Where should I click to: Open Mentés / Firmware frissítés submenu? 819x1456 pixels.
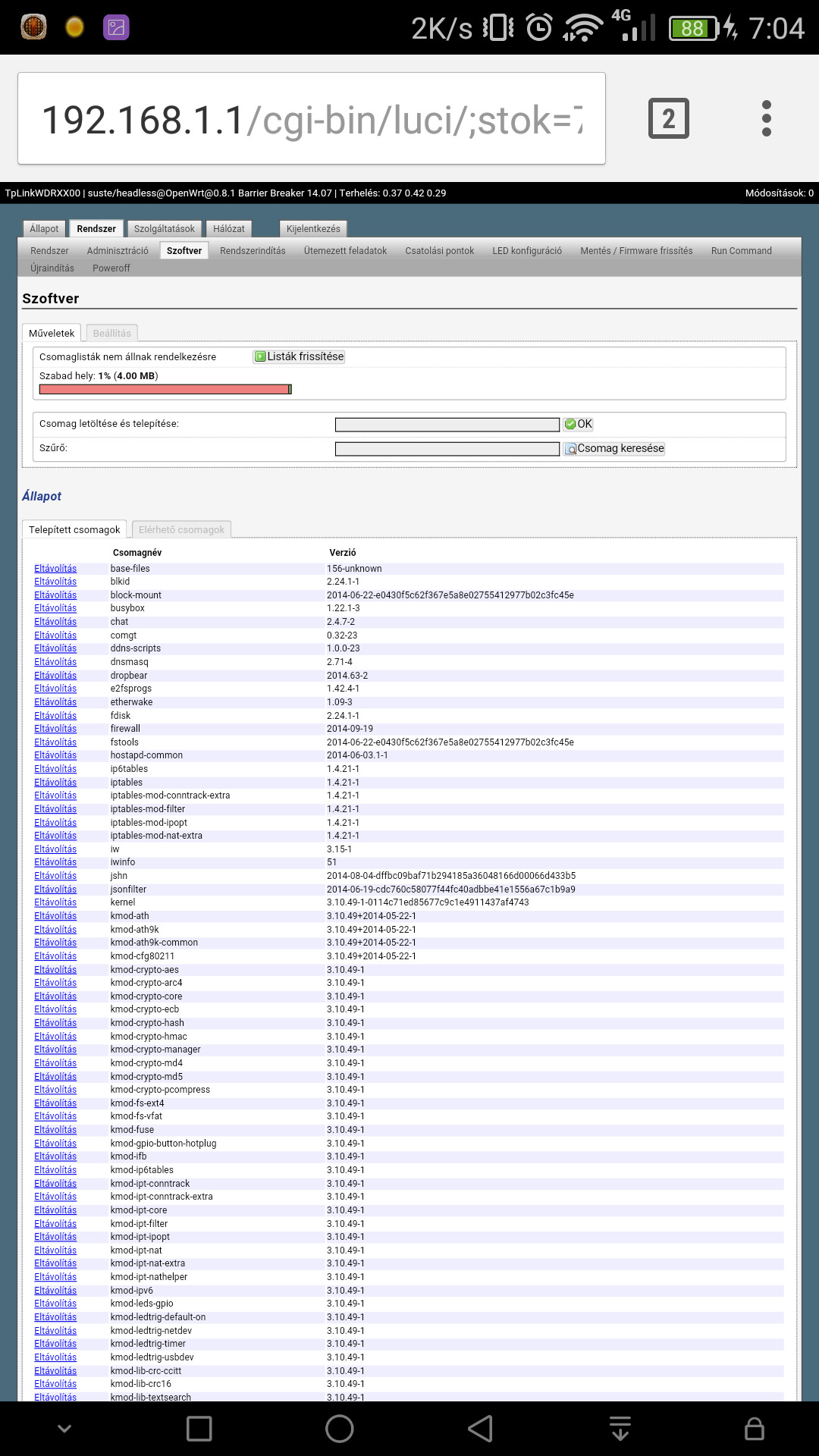636,251
